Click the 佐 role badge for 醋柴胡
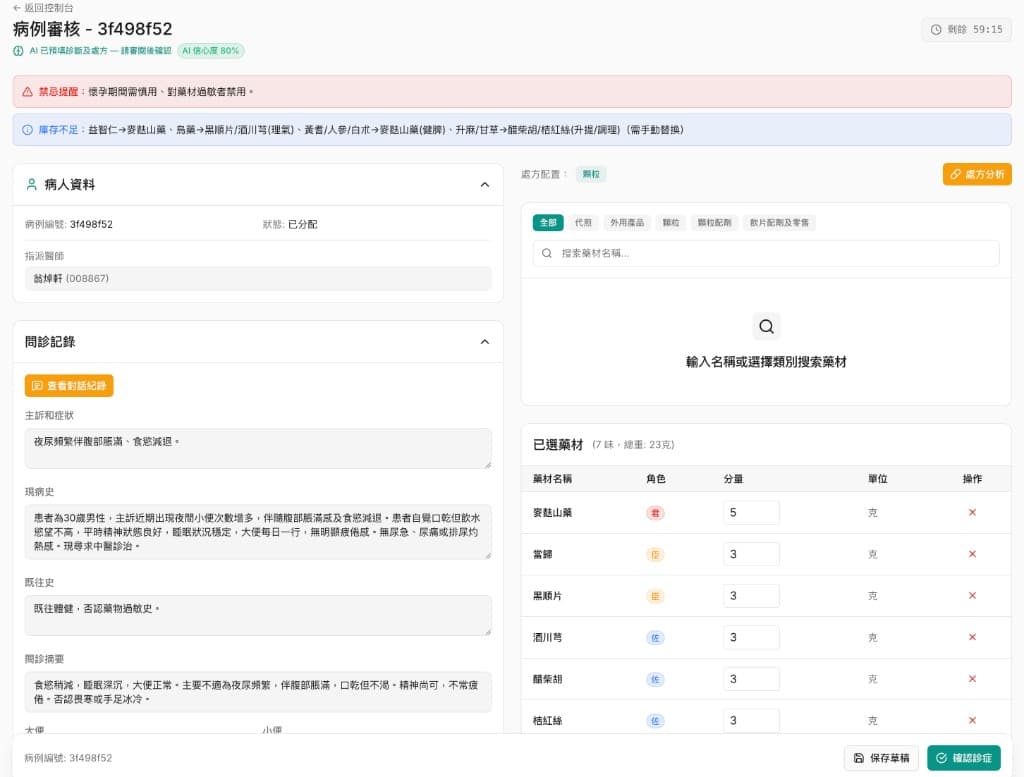 655,680
